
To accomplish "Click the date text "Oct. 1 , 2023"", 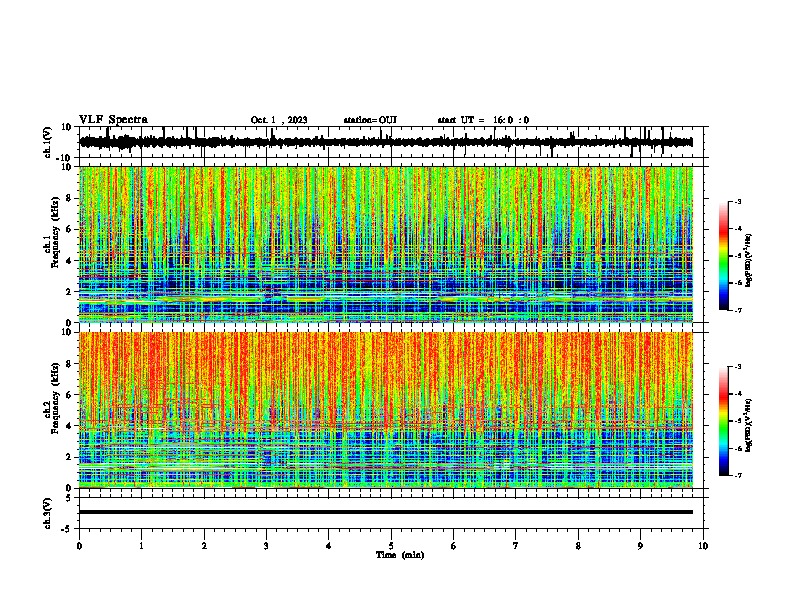I will click(x=279, y=120).
